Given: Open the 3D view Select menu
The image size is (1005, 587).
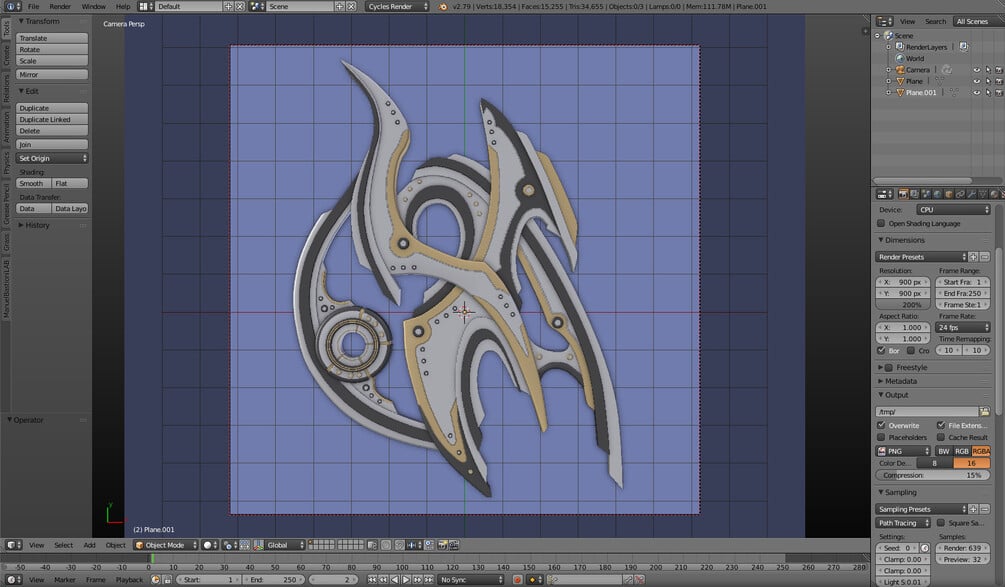Looking at the screenshot, I should pyautogui.click(x=63, y=545).
